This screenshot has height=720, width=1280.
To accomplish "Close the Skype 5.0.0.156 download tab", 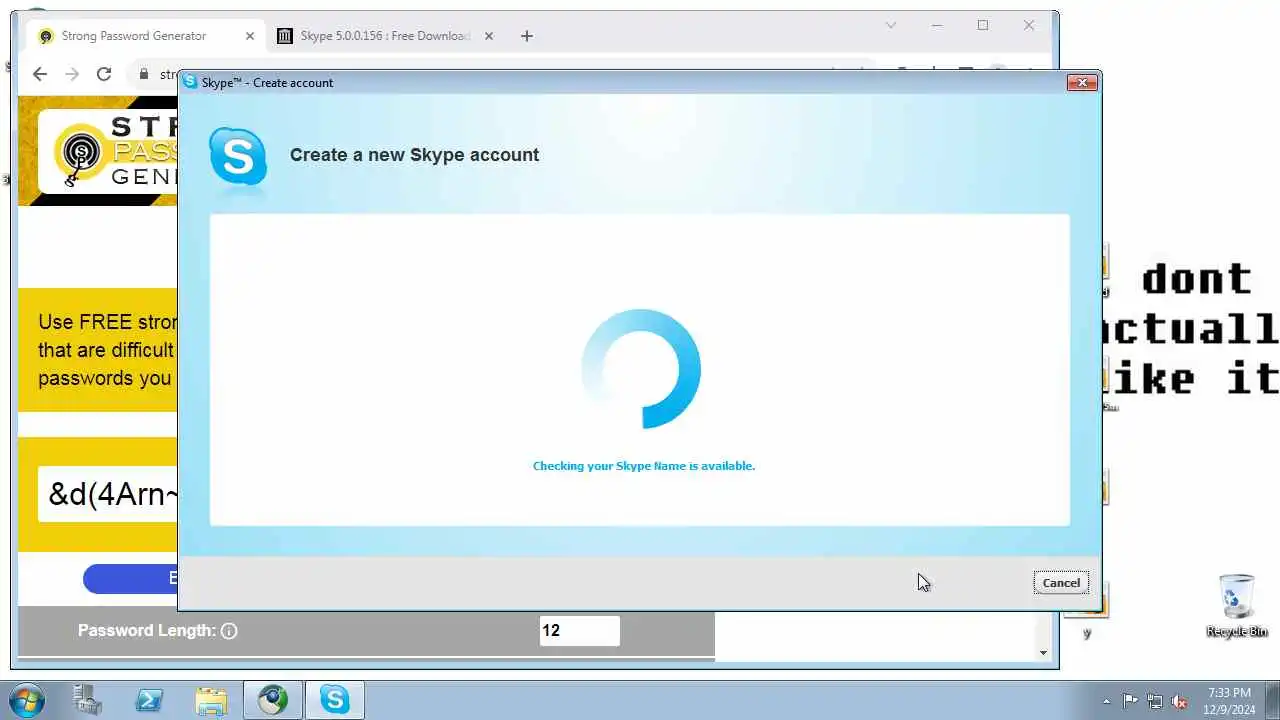I will [489, 36].
